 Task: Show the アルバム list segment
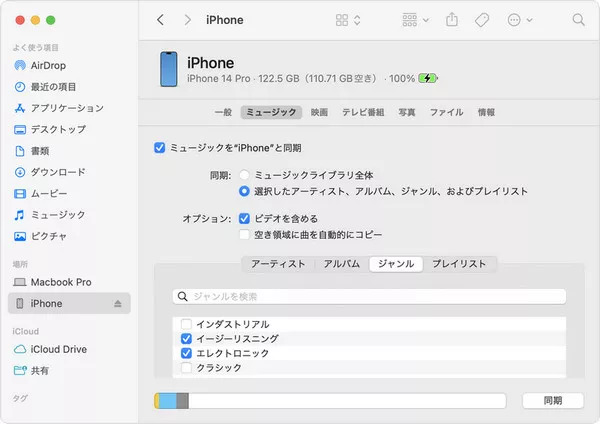342,264
